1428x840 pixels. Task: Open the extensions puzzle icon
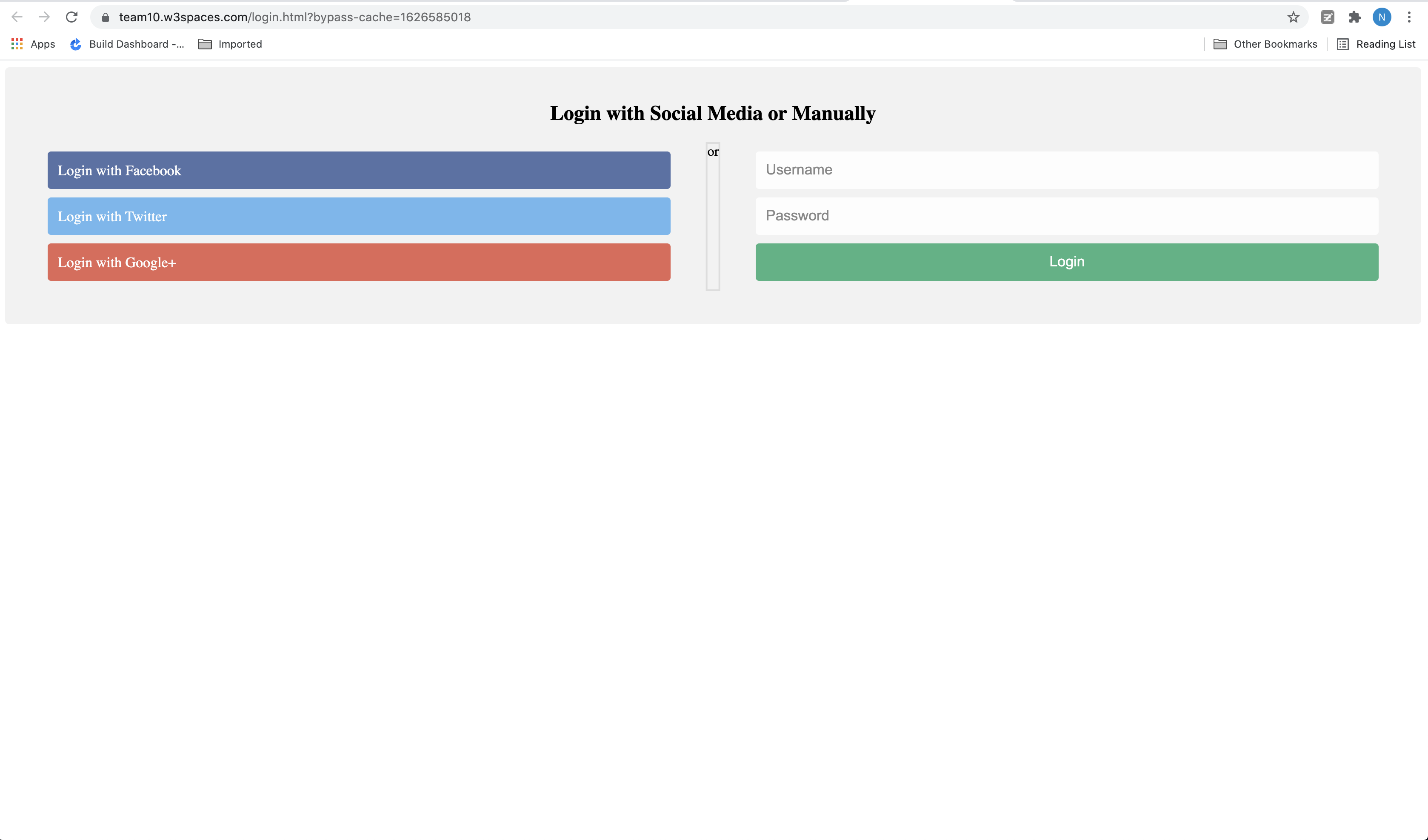[1354, 17]
